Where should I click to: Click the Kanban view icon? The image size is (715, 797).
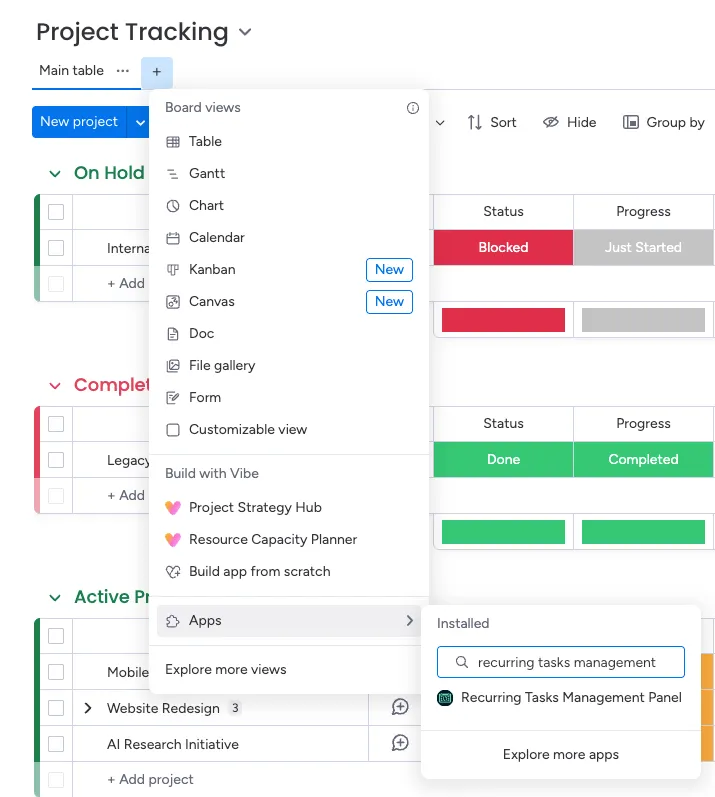[173, 270]
